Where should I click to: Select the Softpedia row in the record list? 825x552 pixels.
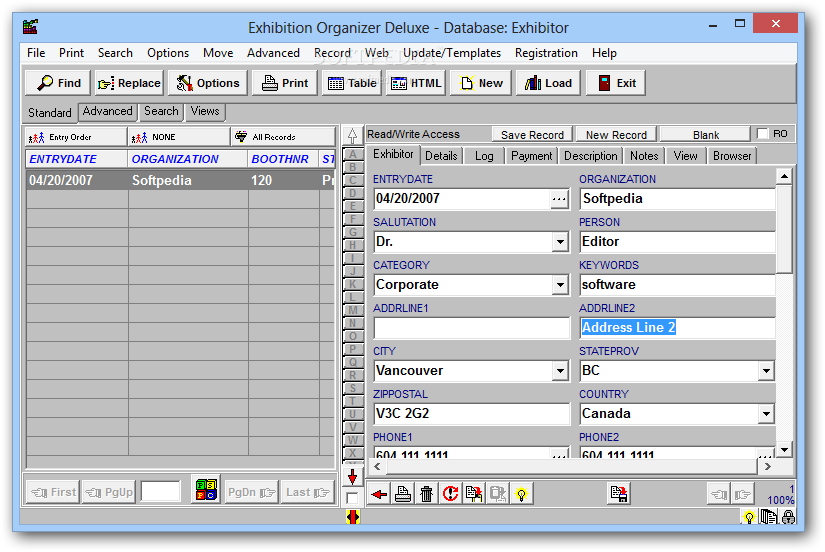180,180
